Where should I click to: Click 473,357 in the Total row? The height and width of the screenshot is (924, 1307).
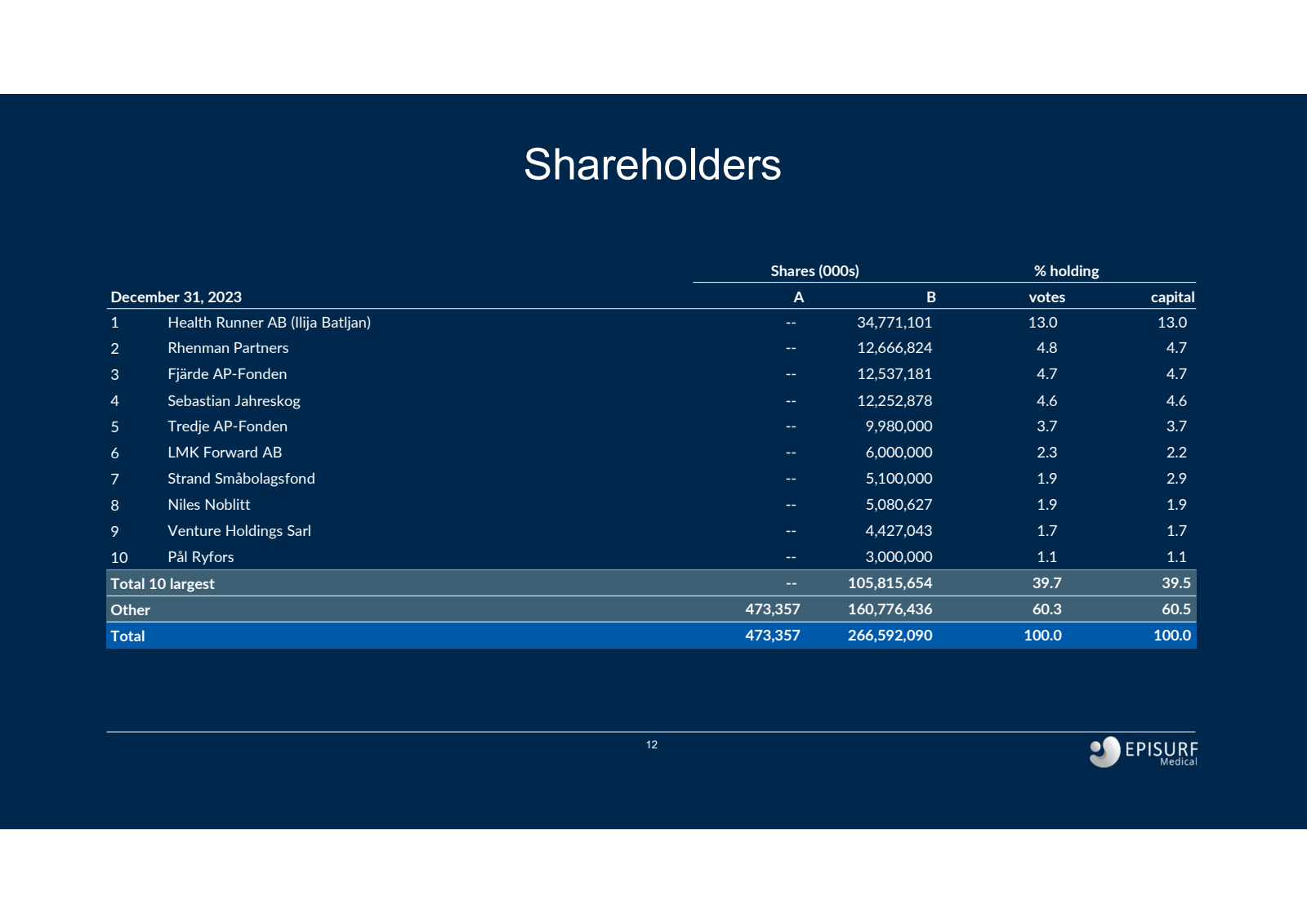point(773,635)
